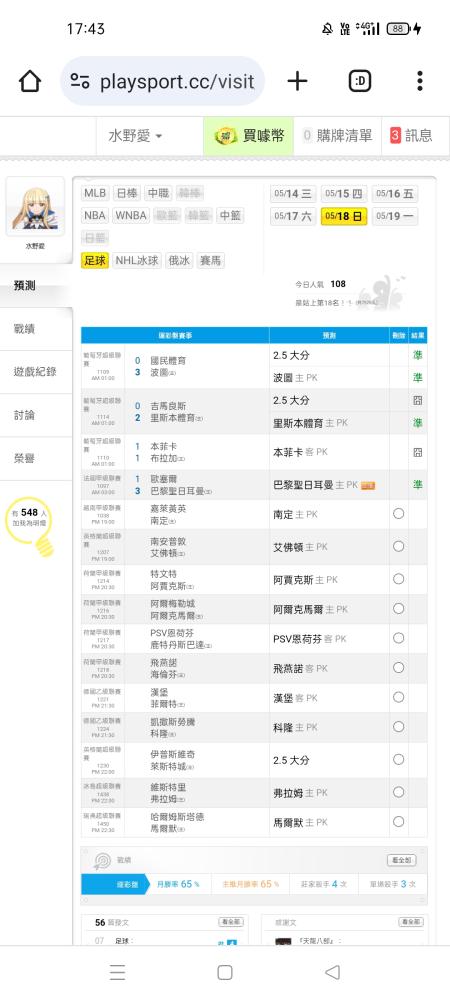Viewport: 450px width, 1000px height.
Task: Select delete radio for 馬爾默 prediction
Action: tap(398, 822)
